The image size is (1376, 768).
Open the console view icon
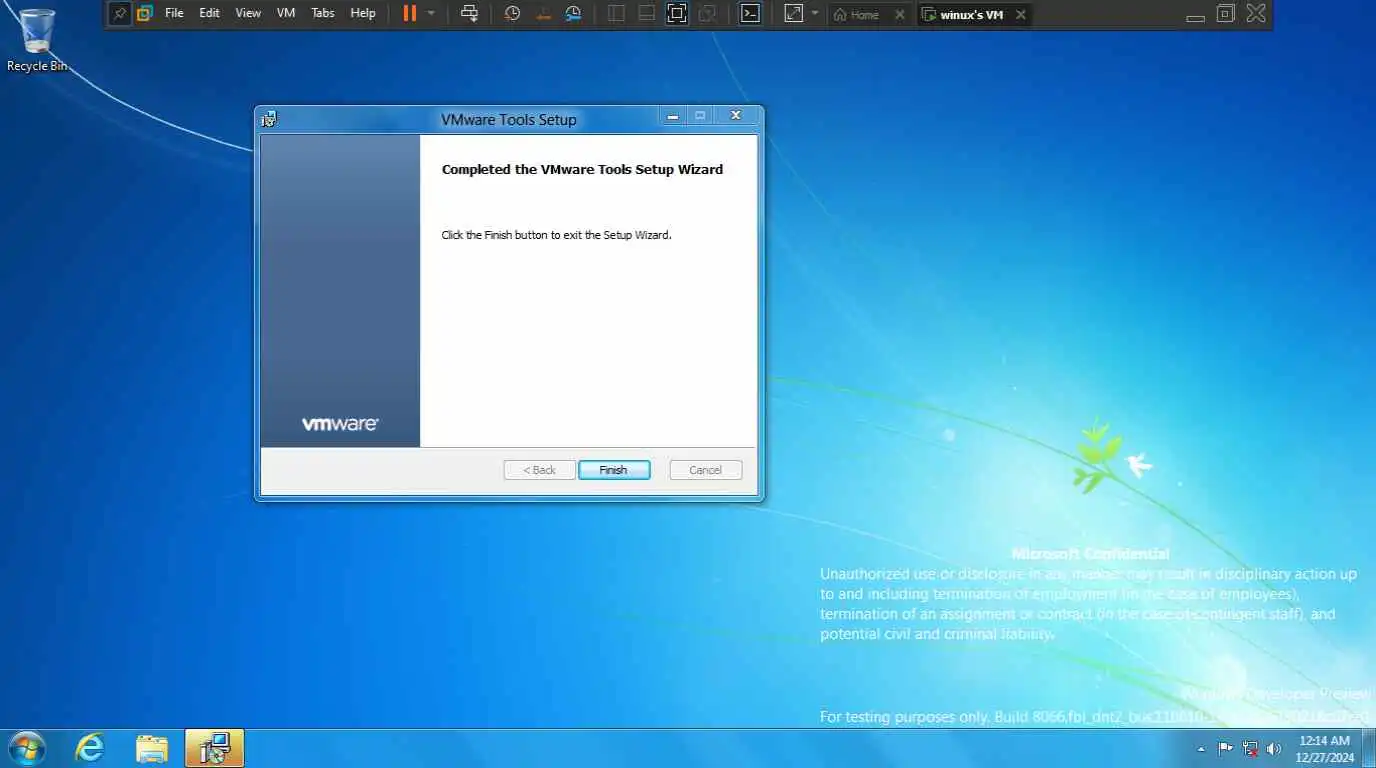tap(750, 14)
